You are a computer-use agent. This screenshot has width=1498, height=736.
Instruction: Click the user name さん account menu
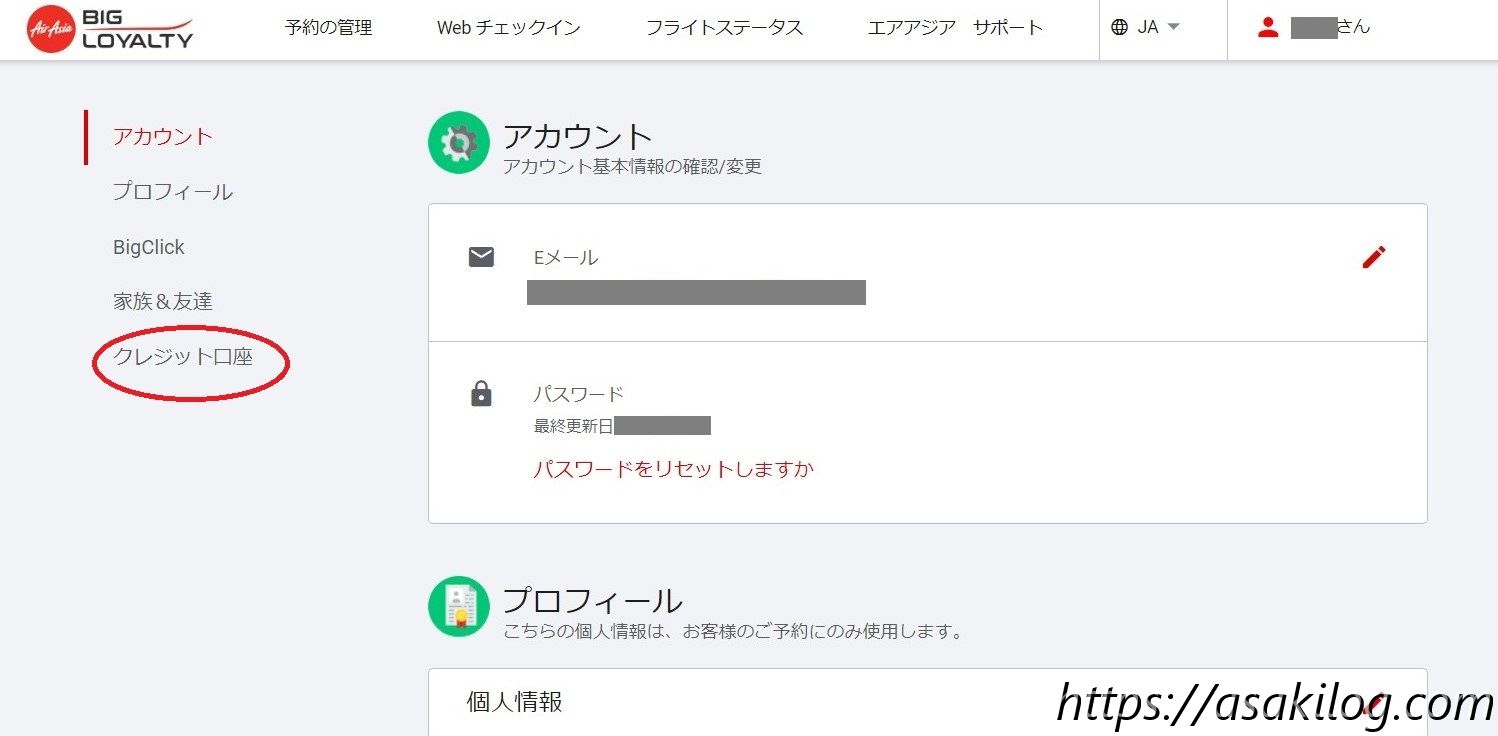1330,28
